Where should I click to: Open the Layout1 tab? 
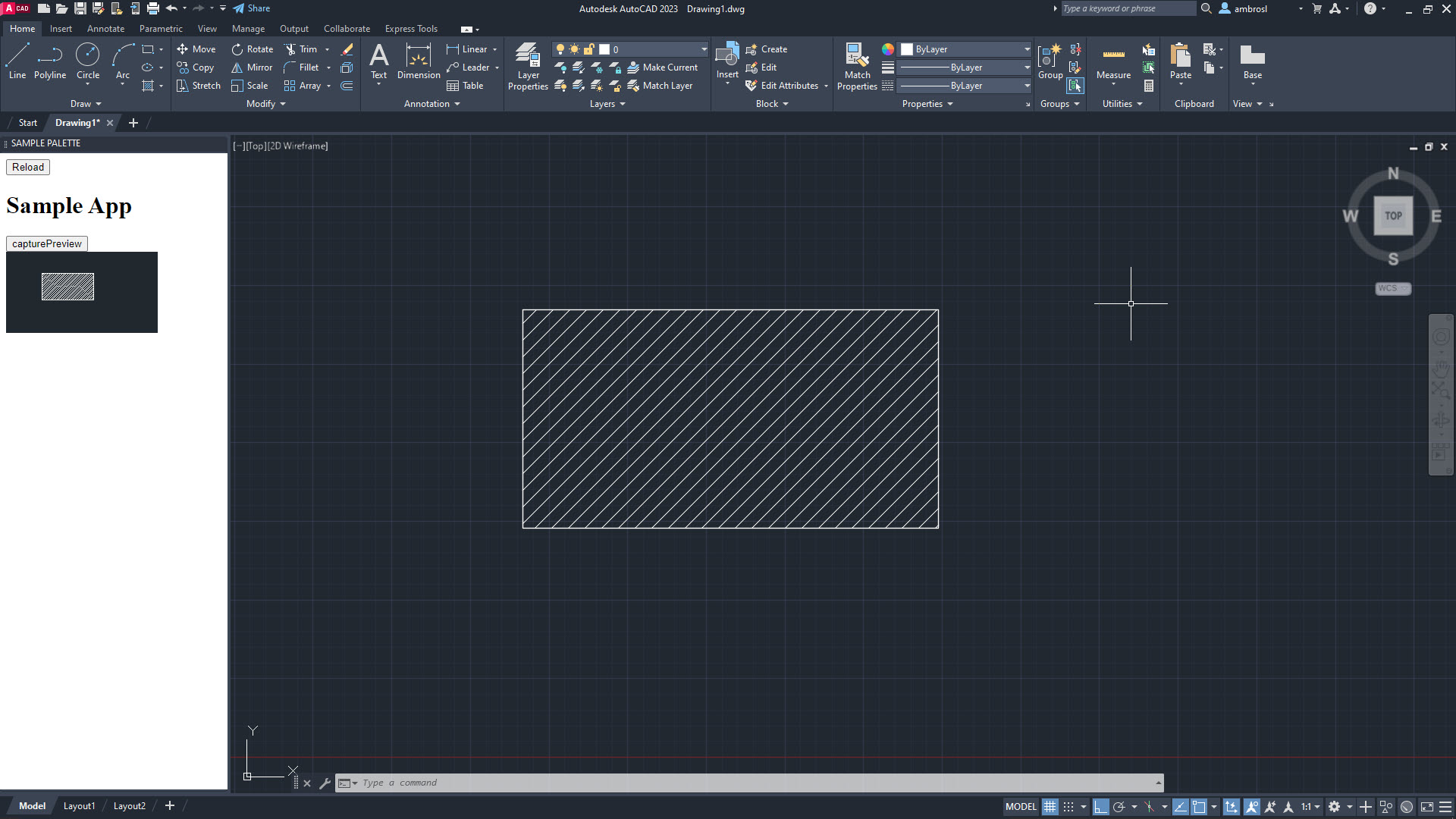tap(79, 806)
